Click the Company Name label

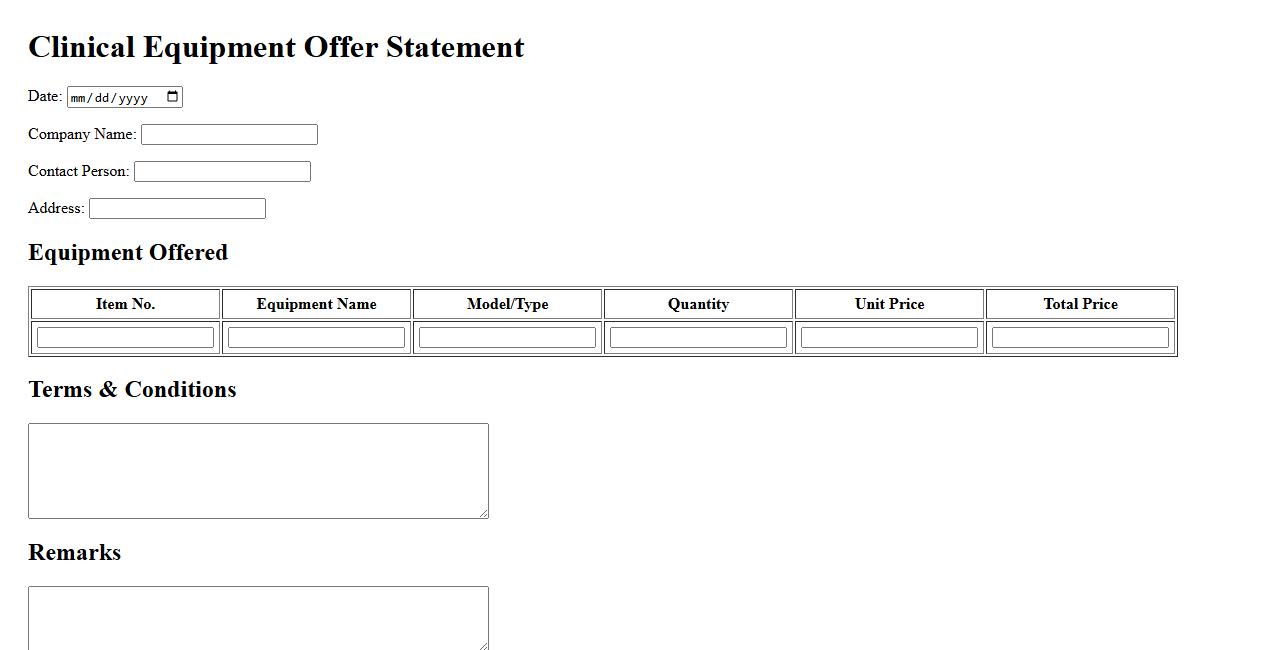(x=82, y=134)
